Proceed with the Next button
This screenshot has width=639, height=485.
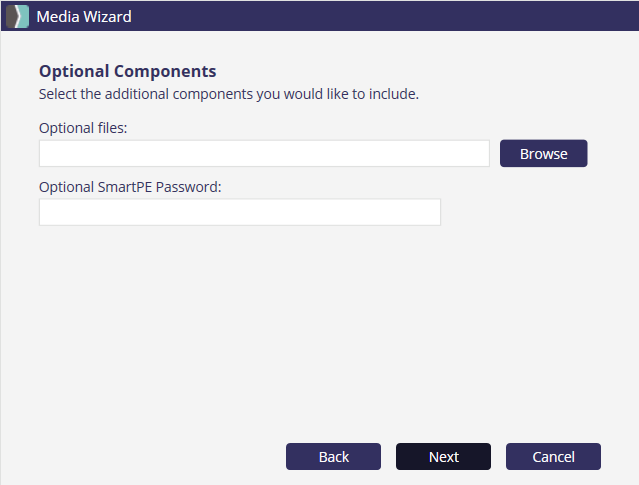[x=443, y=456]
